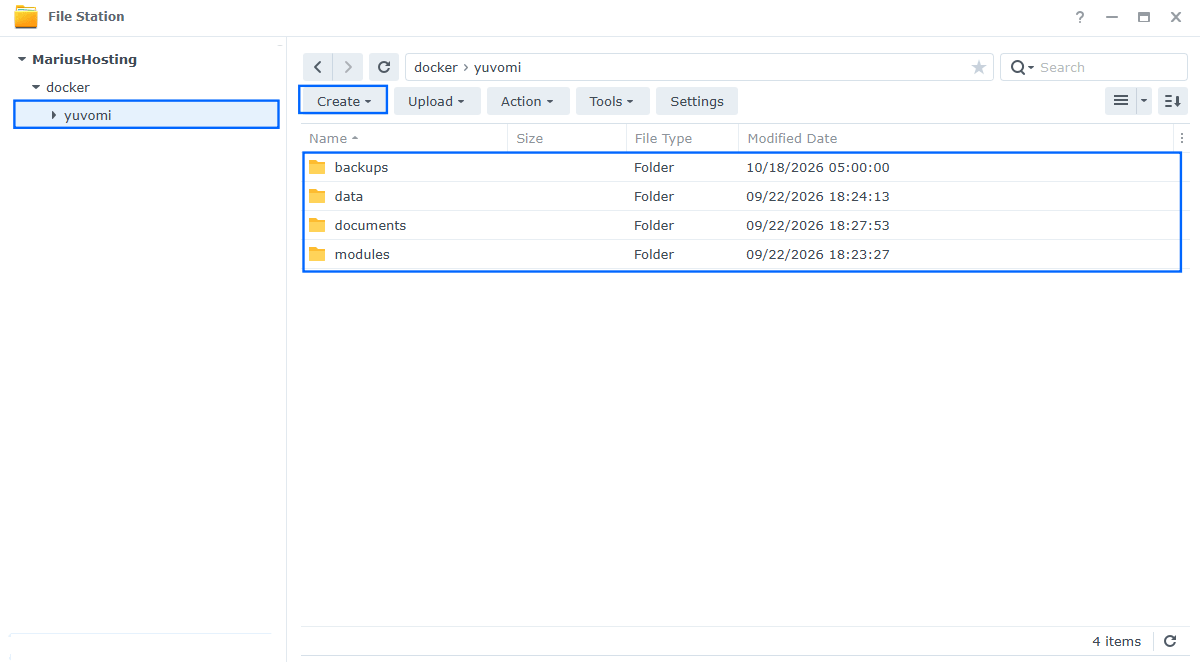Click documents date 09/22/2026 18:27:53
1200x662 pixels.
coord(818,225)
